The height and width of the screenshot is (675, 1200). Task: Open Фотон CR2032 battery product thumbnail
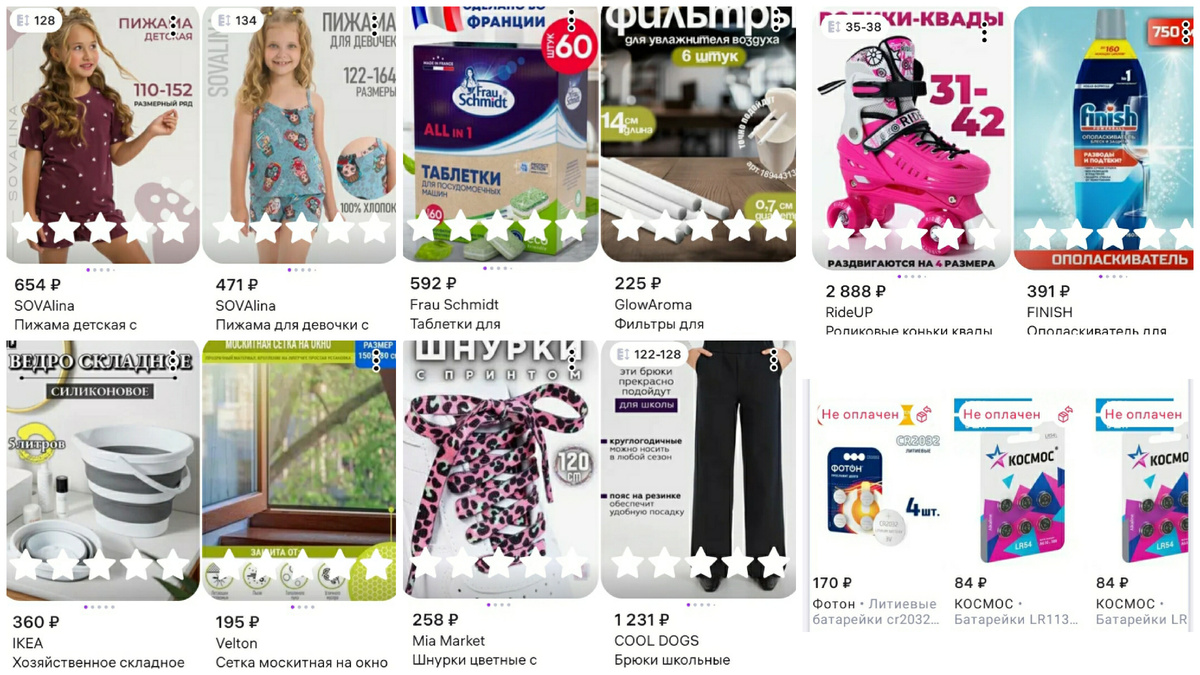(x=873, y=487)
